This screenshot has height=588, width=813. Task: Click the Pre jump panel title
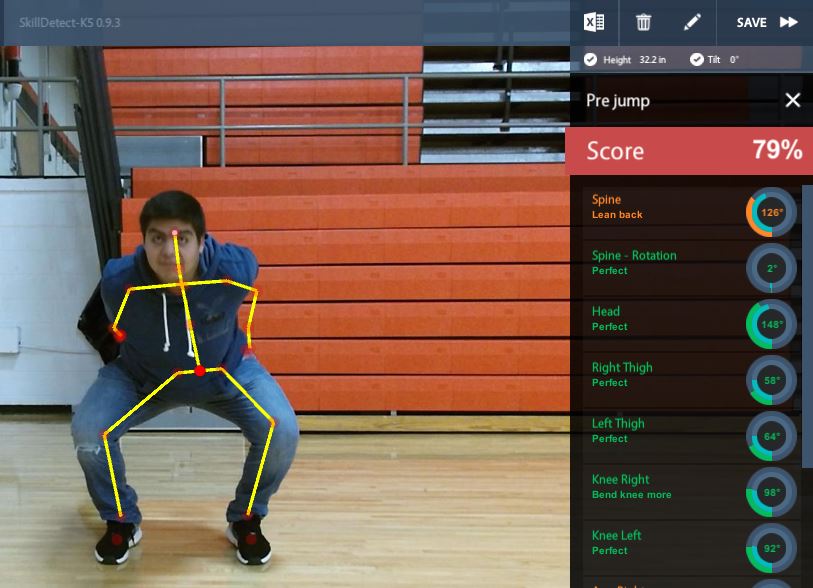coord(618,101)
